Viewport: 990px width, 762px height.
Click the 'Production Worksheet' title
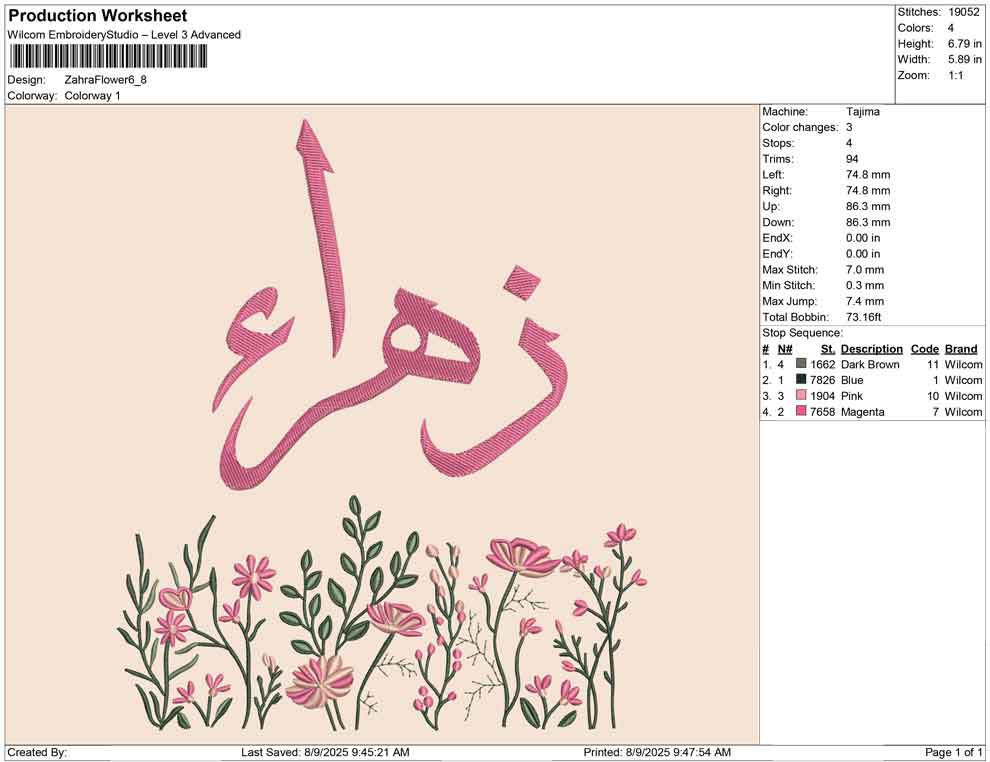click(98, 16)
